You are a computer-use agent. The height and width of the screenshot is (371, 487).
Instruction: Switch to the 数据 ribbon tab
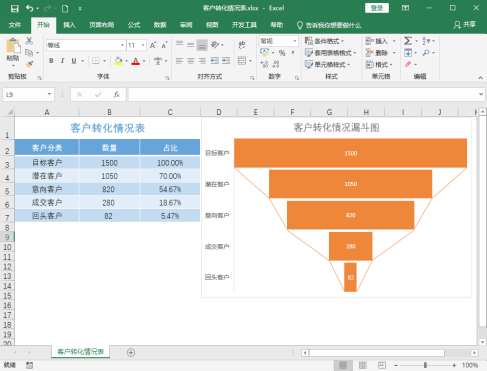(160, 25)
